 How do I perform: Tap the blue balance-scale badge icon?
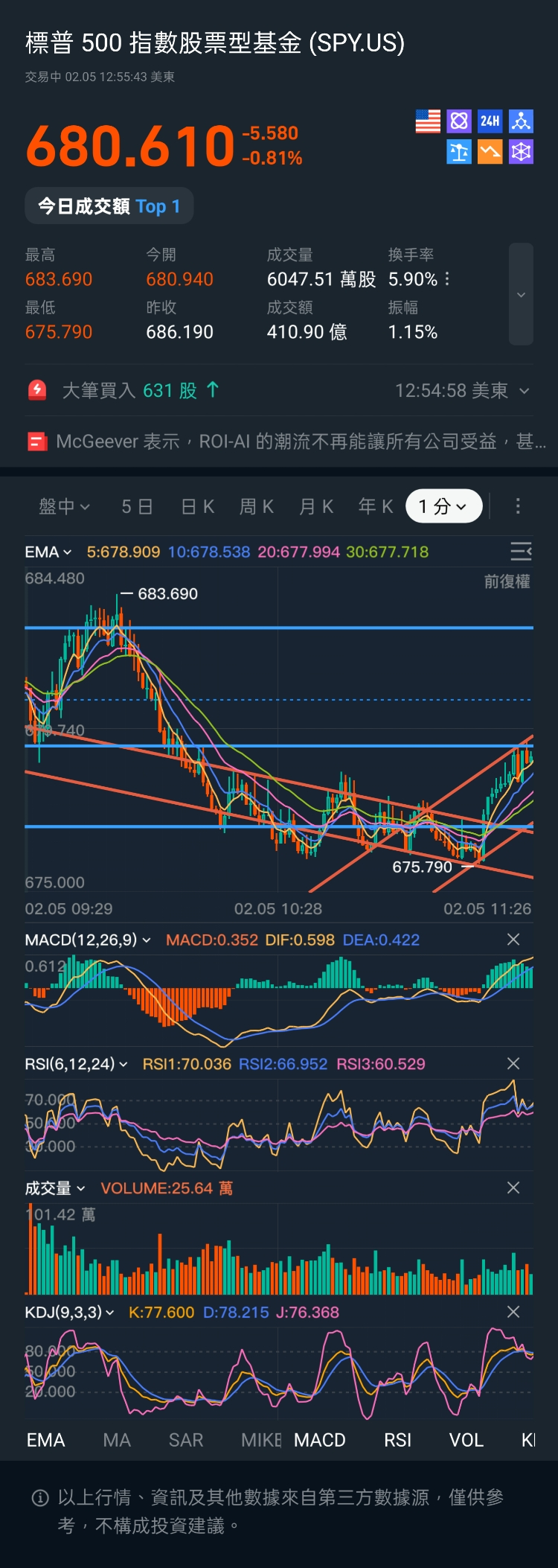click(x=459, y=152)
